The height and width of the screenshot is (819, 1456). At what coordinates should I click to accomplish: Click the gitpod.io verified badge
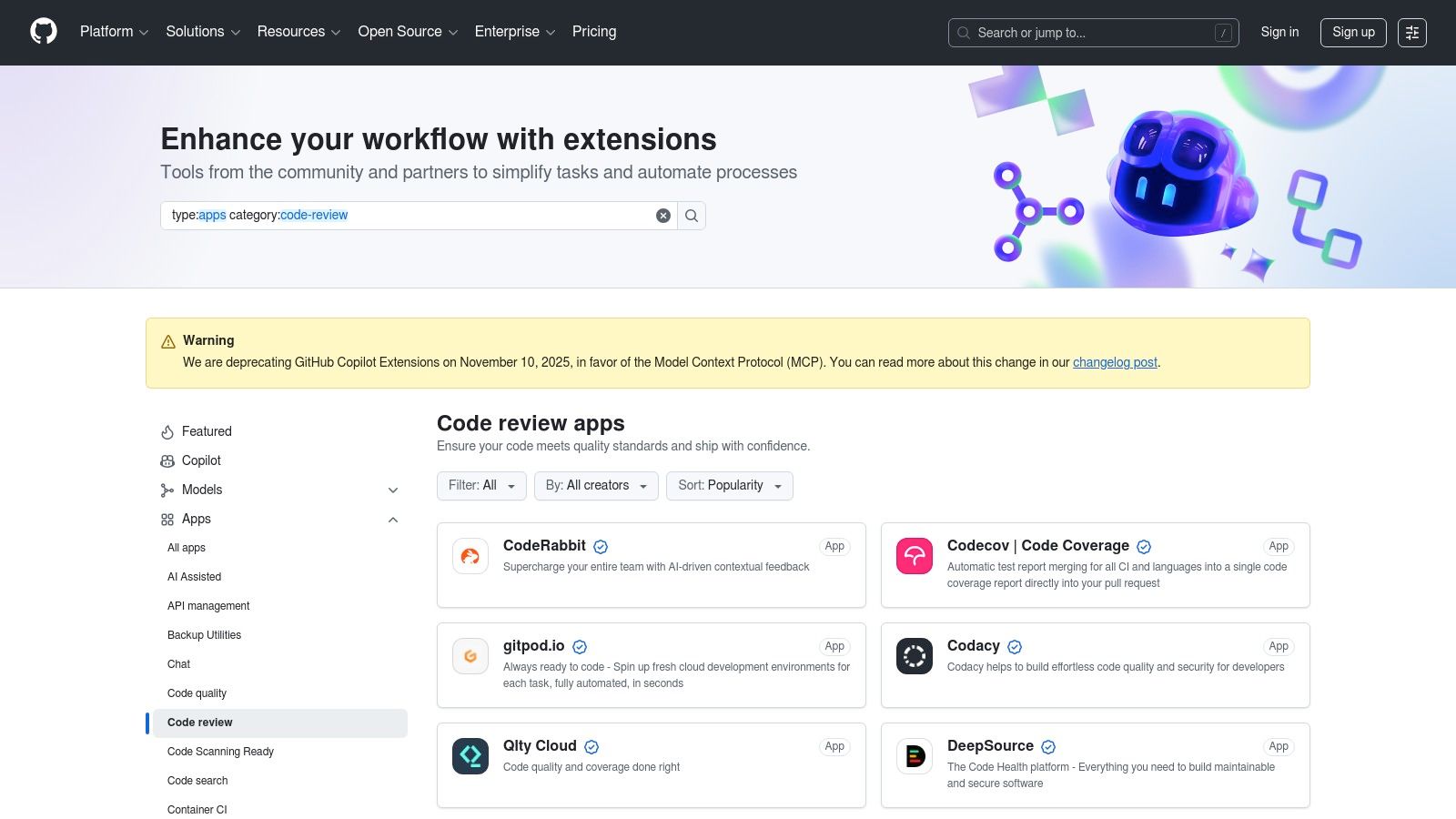(x=580, y=647)
